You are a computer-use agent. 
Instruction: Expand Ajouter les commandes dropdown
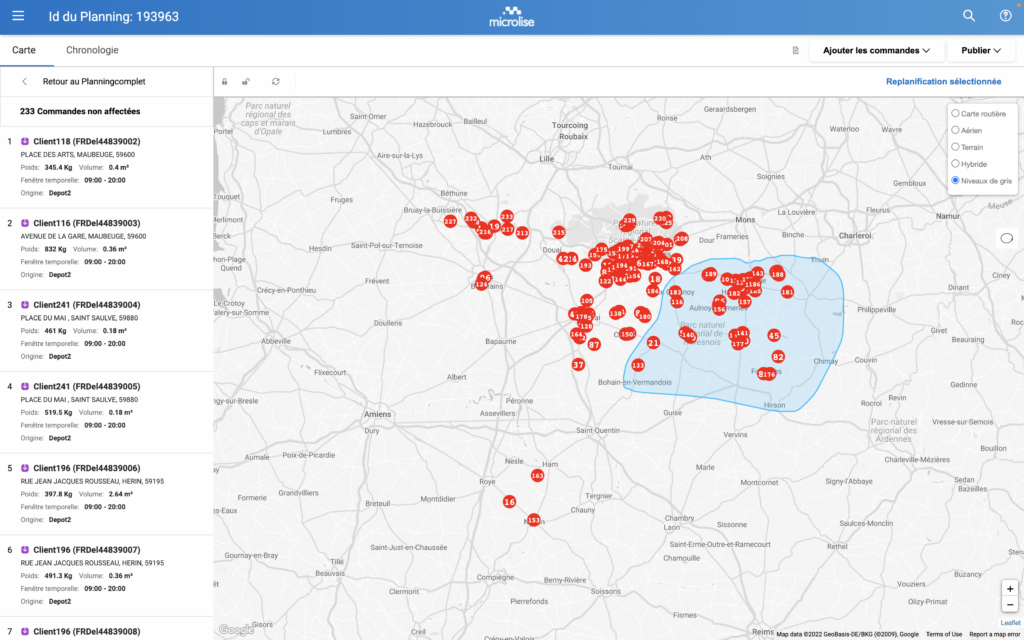876,50
